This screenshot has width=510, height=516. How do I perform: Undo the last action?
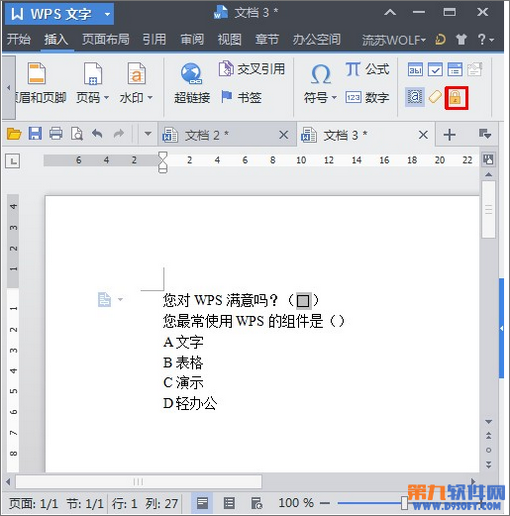[x=97, y=134]
